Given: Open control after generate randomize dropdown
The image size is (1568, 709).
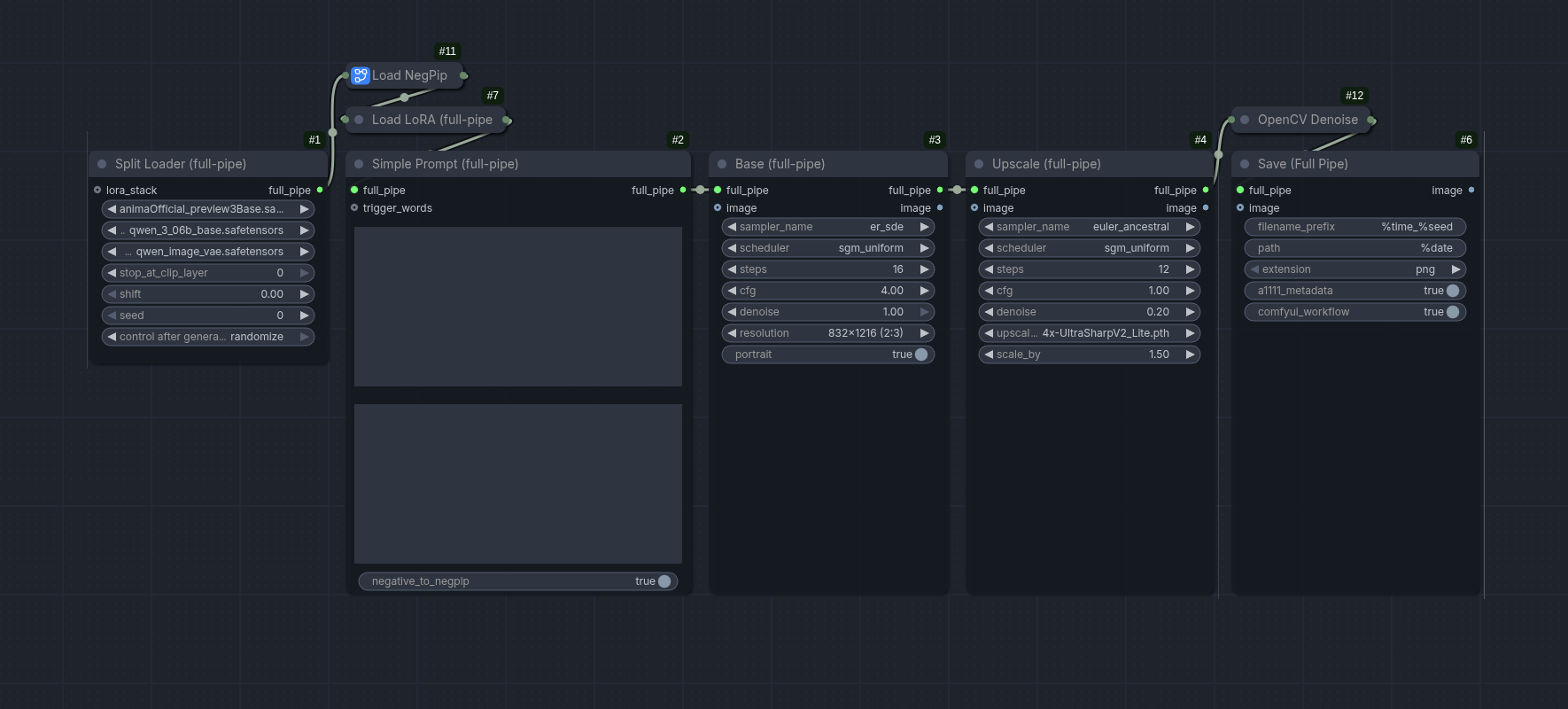Looking at the screenshot, I should tap(208, 337).
